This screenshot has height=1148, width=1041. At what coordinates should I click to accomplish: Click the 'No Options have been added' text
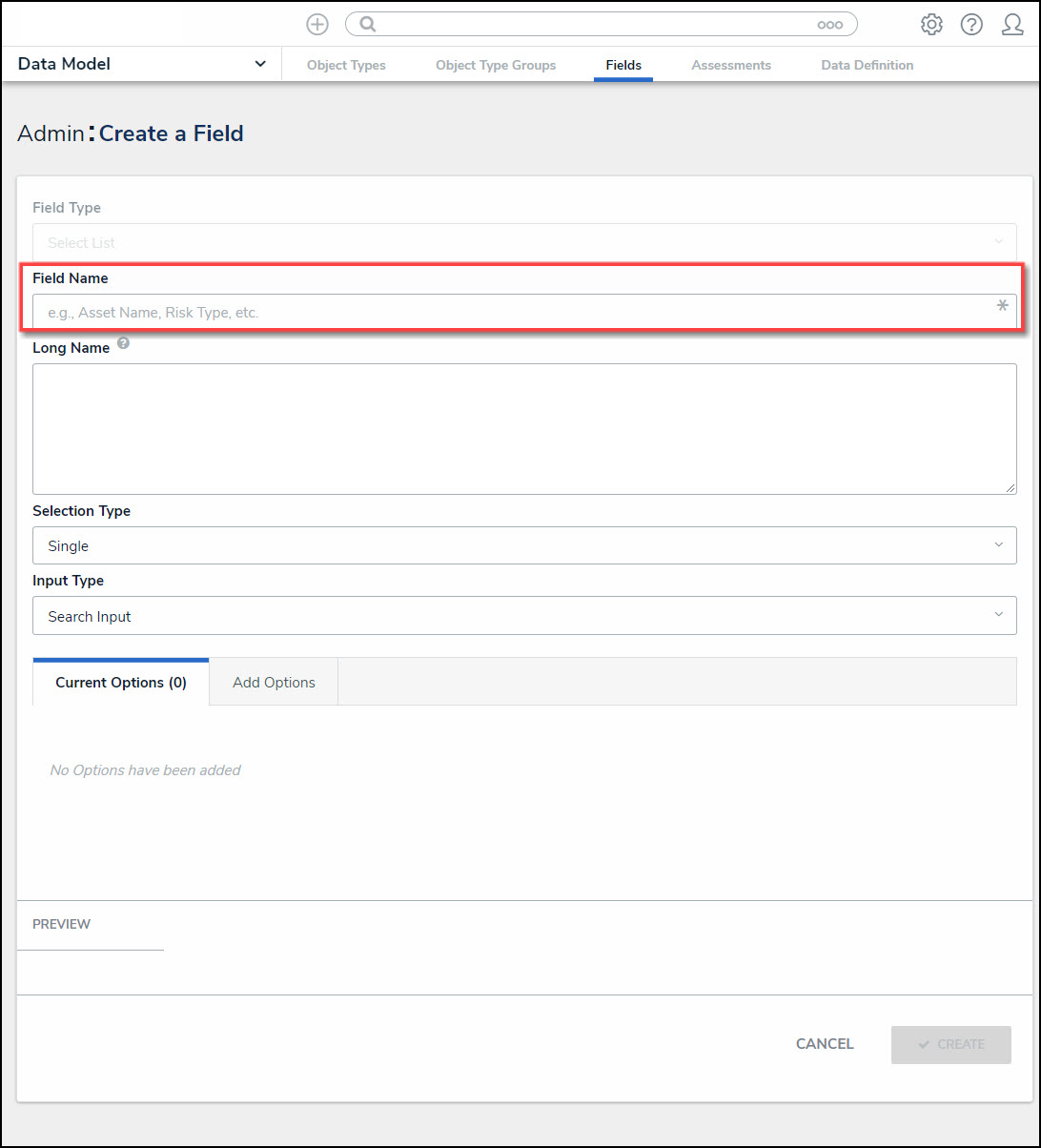(x=145, y=770)
